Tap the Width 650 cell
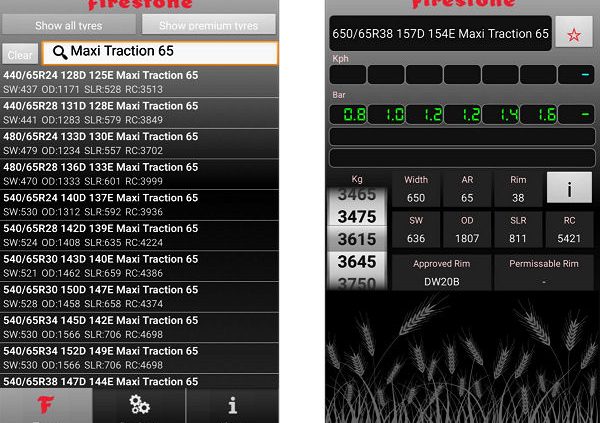The image size is (600, 423). pos(416,189)
